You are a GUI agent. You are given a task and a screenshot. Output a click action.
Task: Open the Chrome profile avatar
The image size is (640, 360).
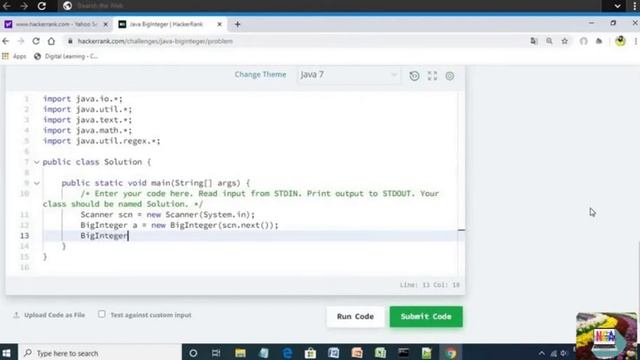(x=620, y=41)
